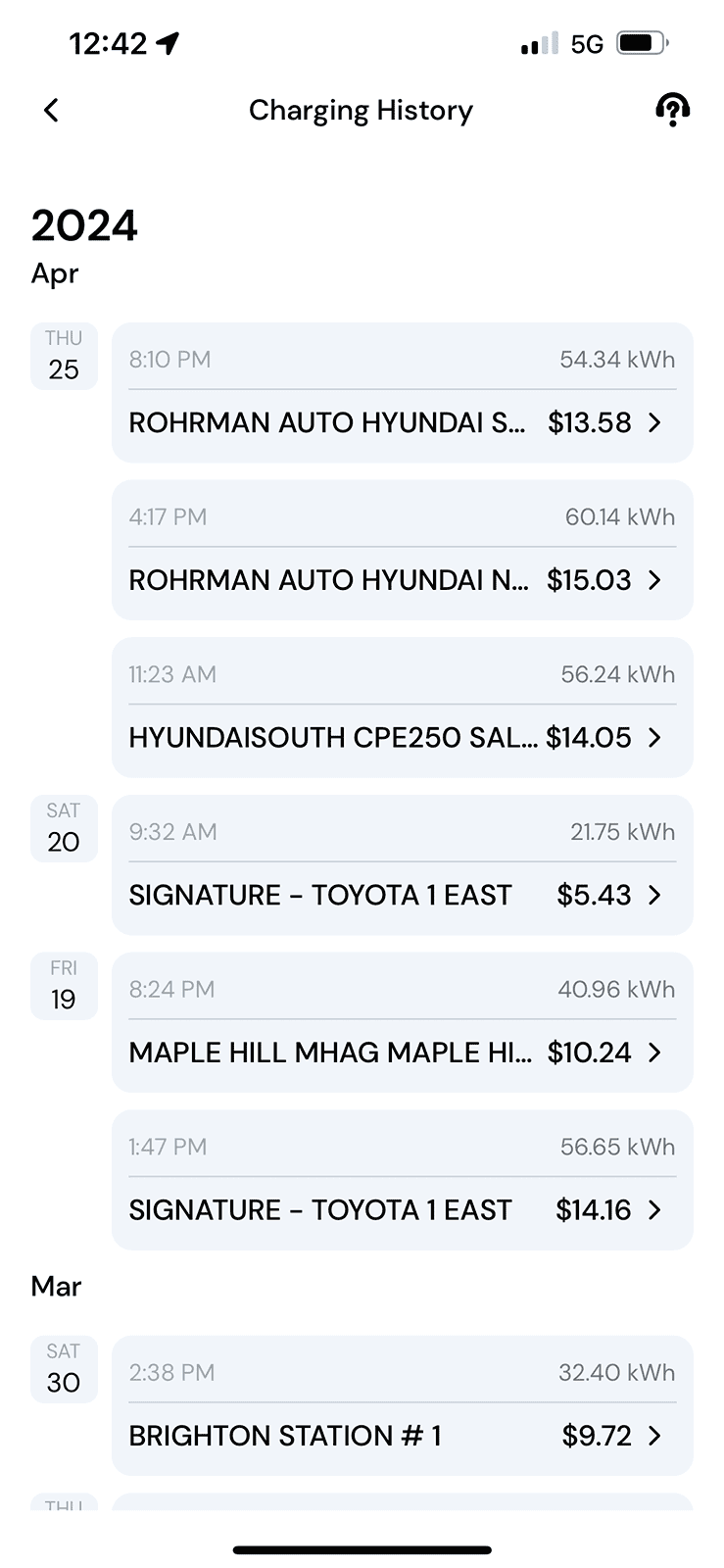This screenshot has width=724, height=1568.
Task: Open chevron beside $14.05 charge
Action: tap(655, 738)
